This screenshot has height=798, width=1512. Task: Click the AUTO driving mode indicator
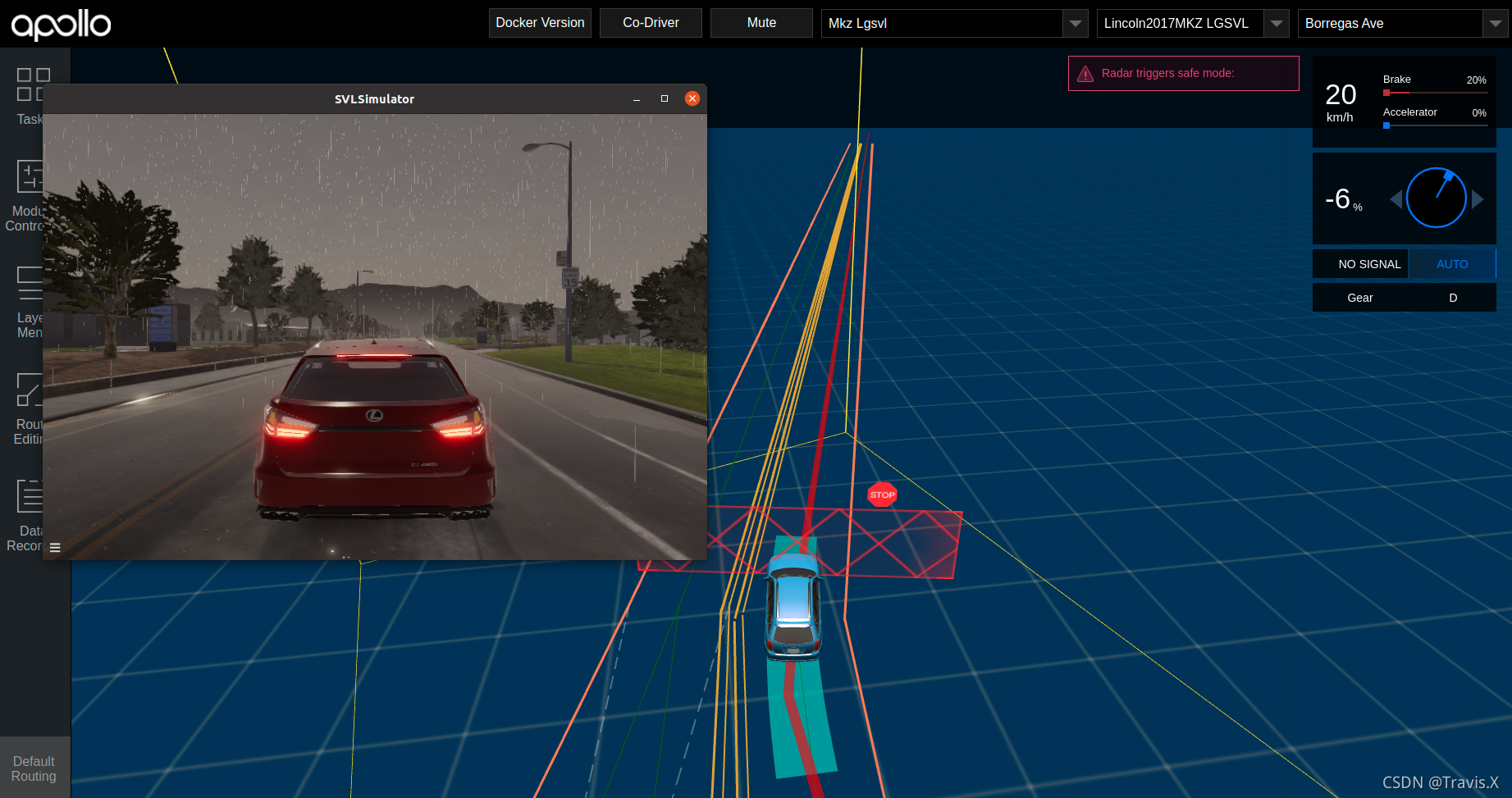pos(1452,264)
